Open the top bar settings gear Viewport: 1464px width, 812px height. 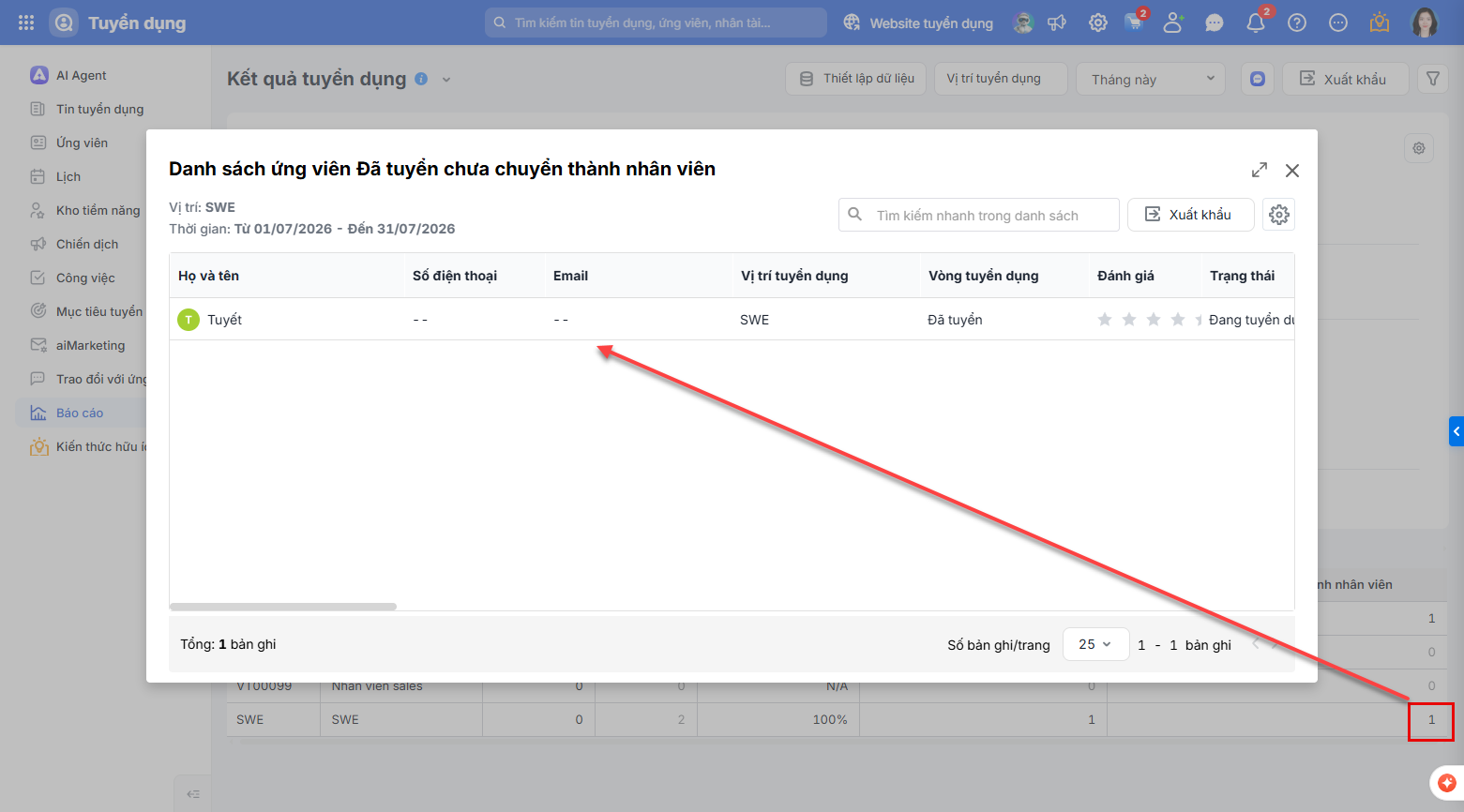point(1098,23)
